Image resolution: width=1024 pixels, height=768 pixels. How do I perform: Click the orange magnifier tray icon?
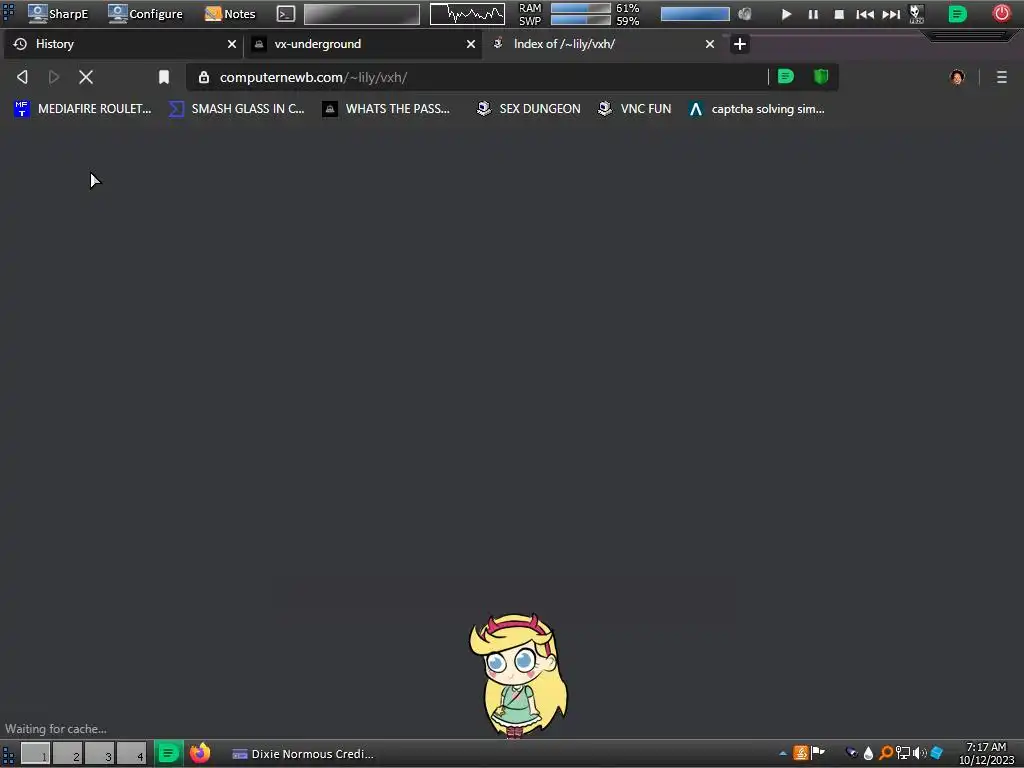coord(886,754)
